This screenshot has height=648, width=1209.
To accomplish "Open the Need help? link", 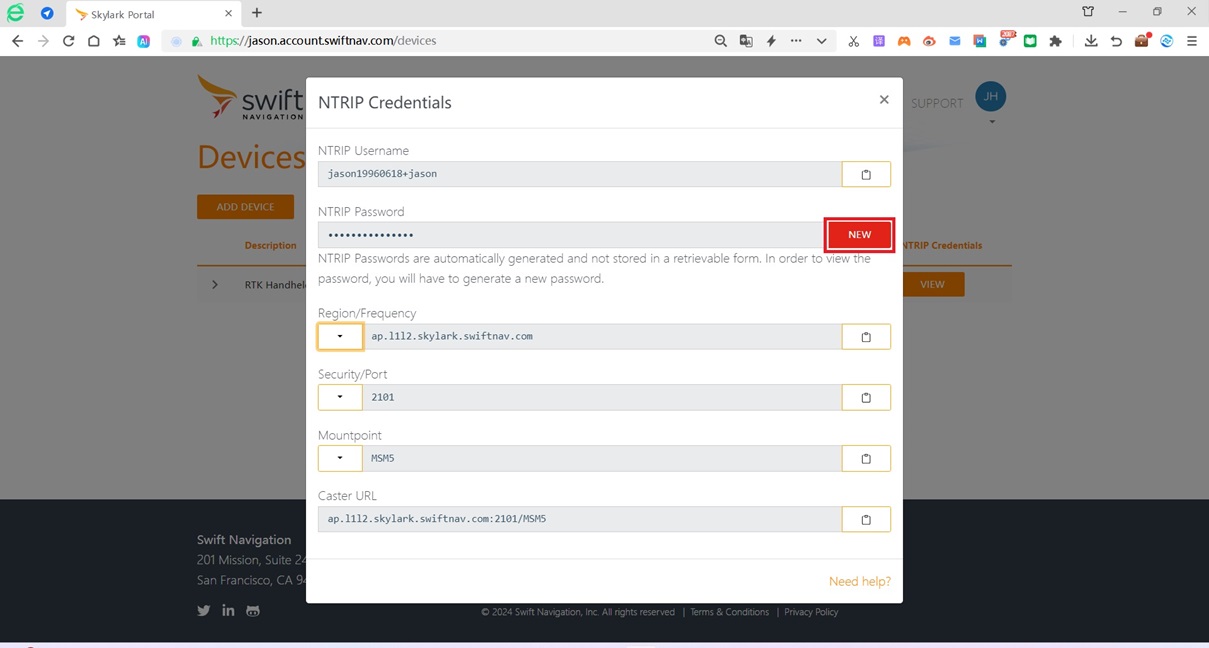I will 859,581.
